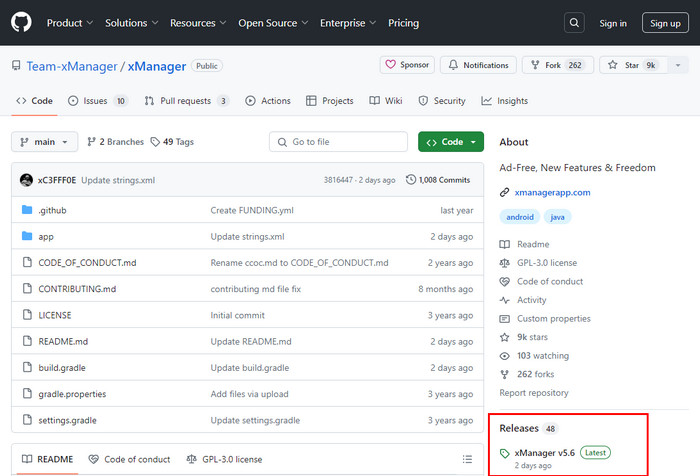Open the CONTRIBUTING.md file

click(x=77, y=289)
